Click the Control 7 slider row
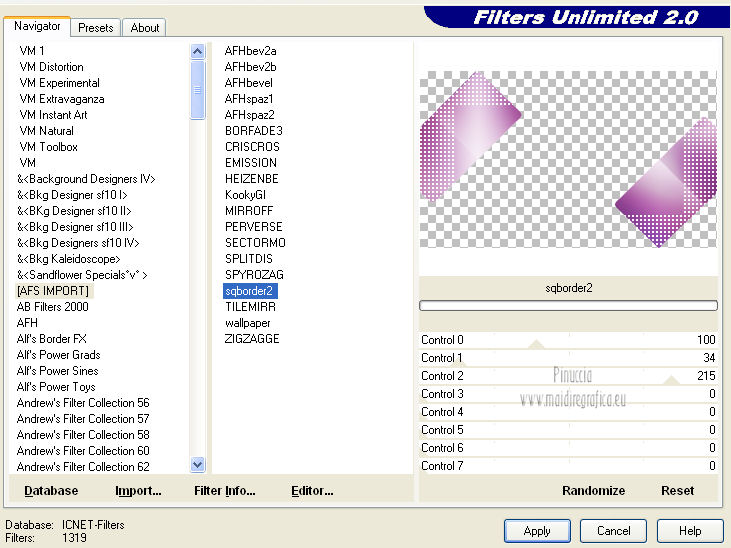This screenshot has width=731, height=548. (568, 466)
